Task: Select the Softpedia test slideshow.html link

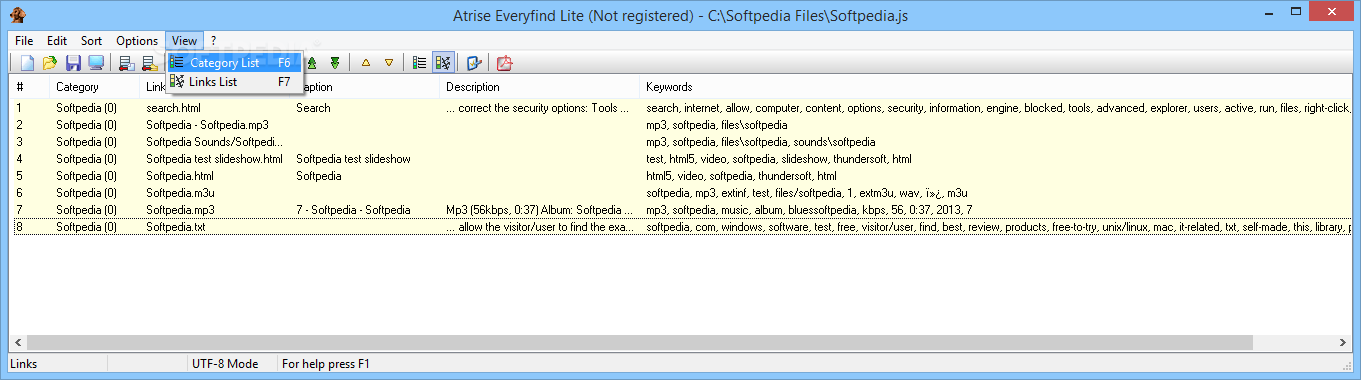Action: coord(214,159)
